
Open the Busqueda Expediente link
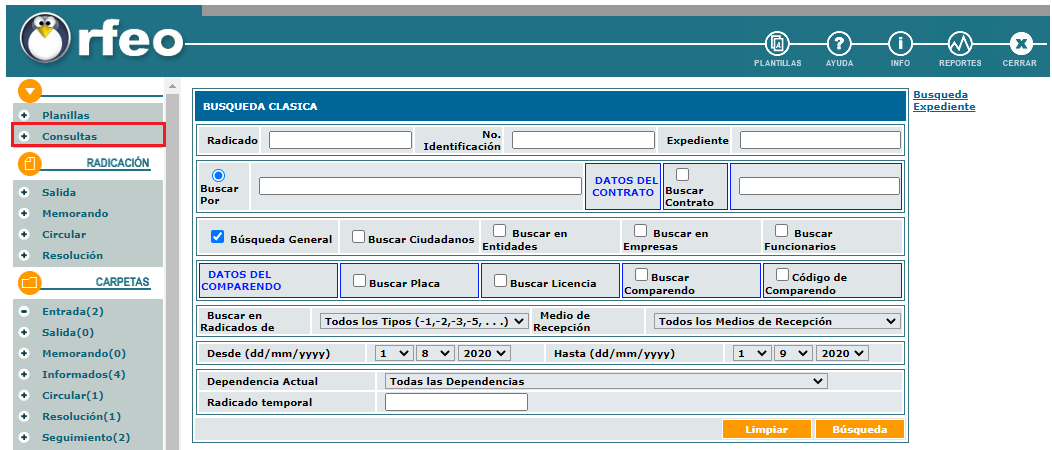944,101
